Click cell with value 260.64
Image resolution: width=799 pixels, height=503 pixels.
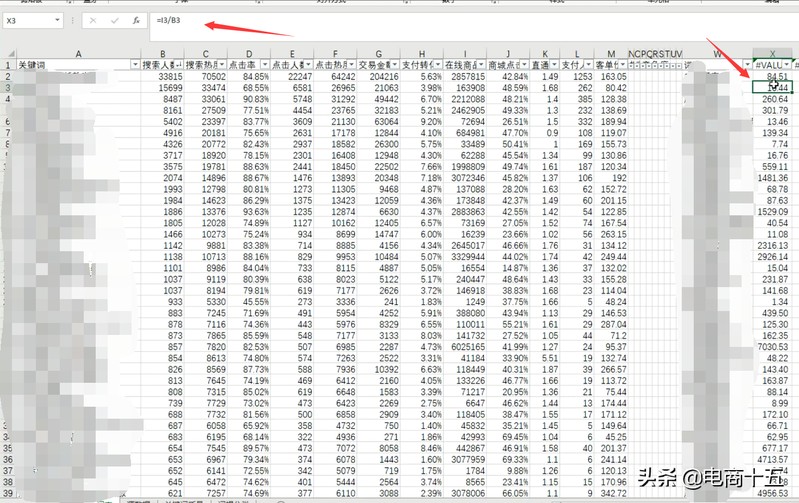(773, 99)
